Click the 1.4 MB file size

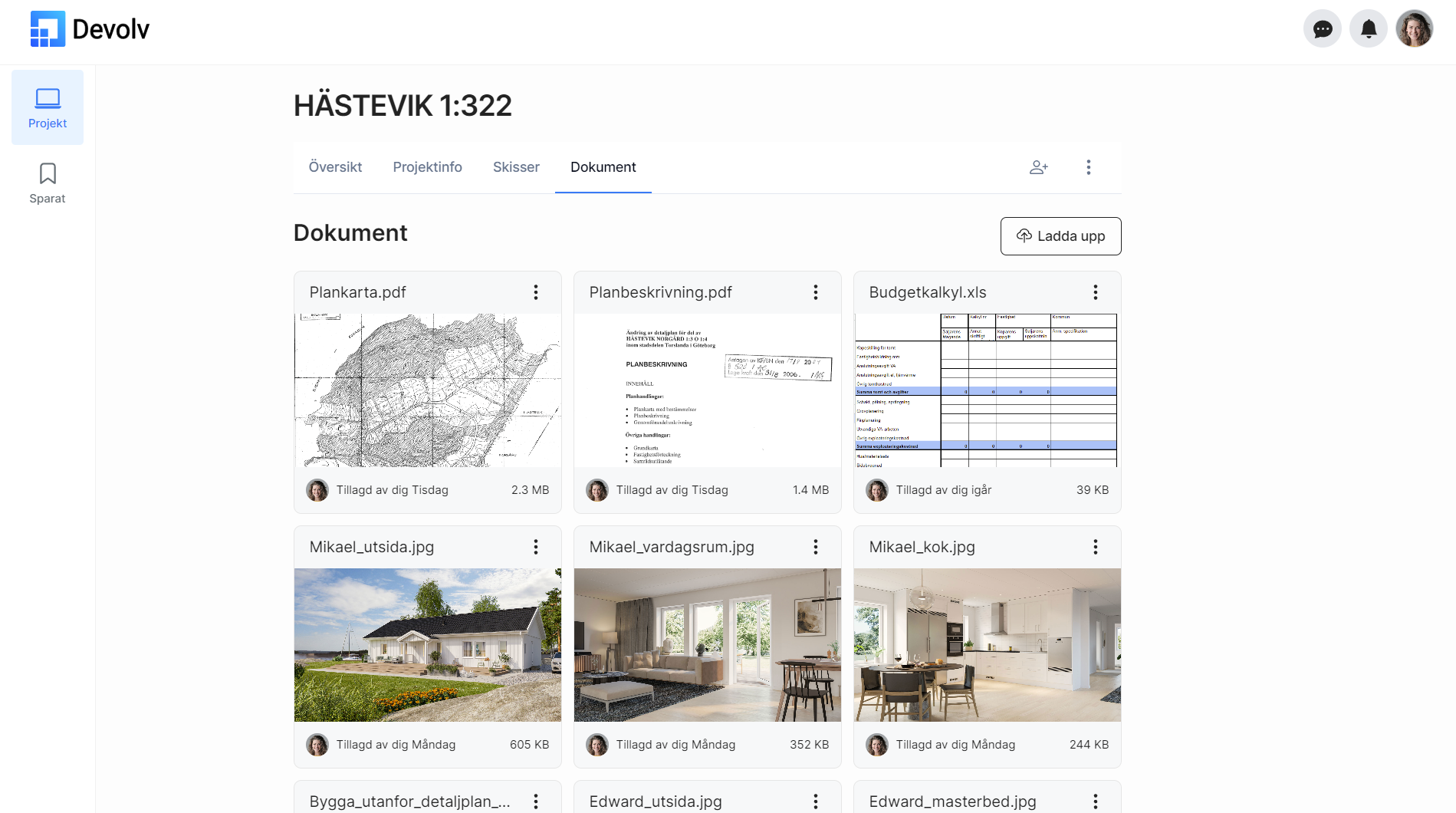tap(811, 490)
